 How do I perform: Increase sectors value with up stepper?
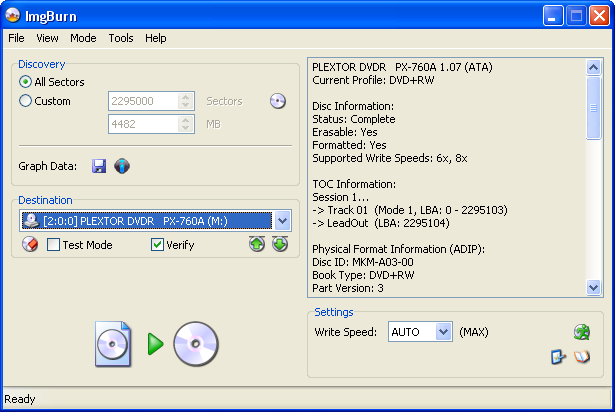click(x=186, y=97)
